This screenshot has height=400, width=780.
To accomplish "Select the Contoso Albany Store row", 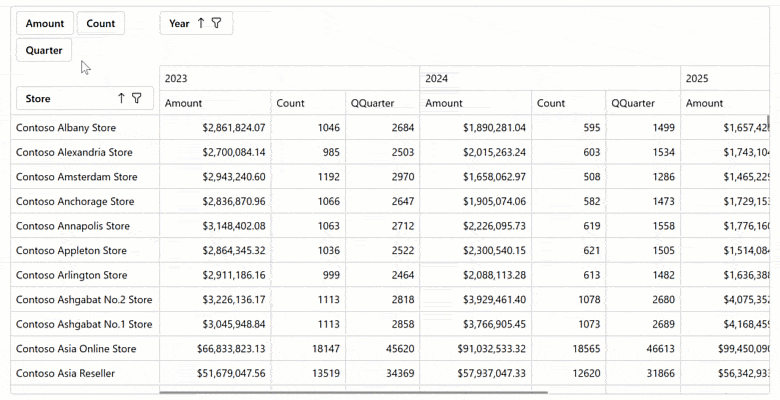I will tap(85, 127).
